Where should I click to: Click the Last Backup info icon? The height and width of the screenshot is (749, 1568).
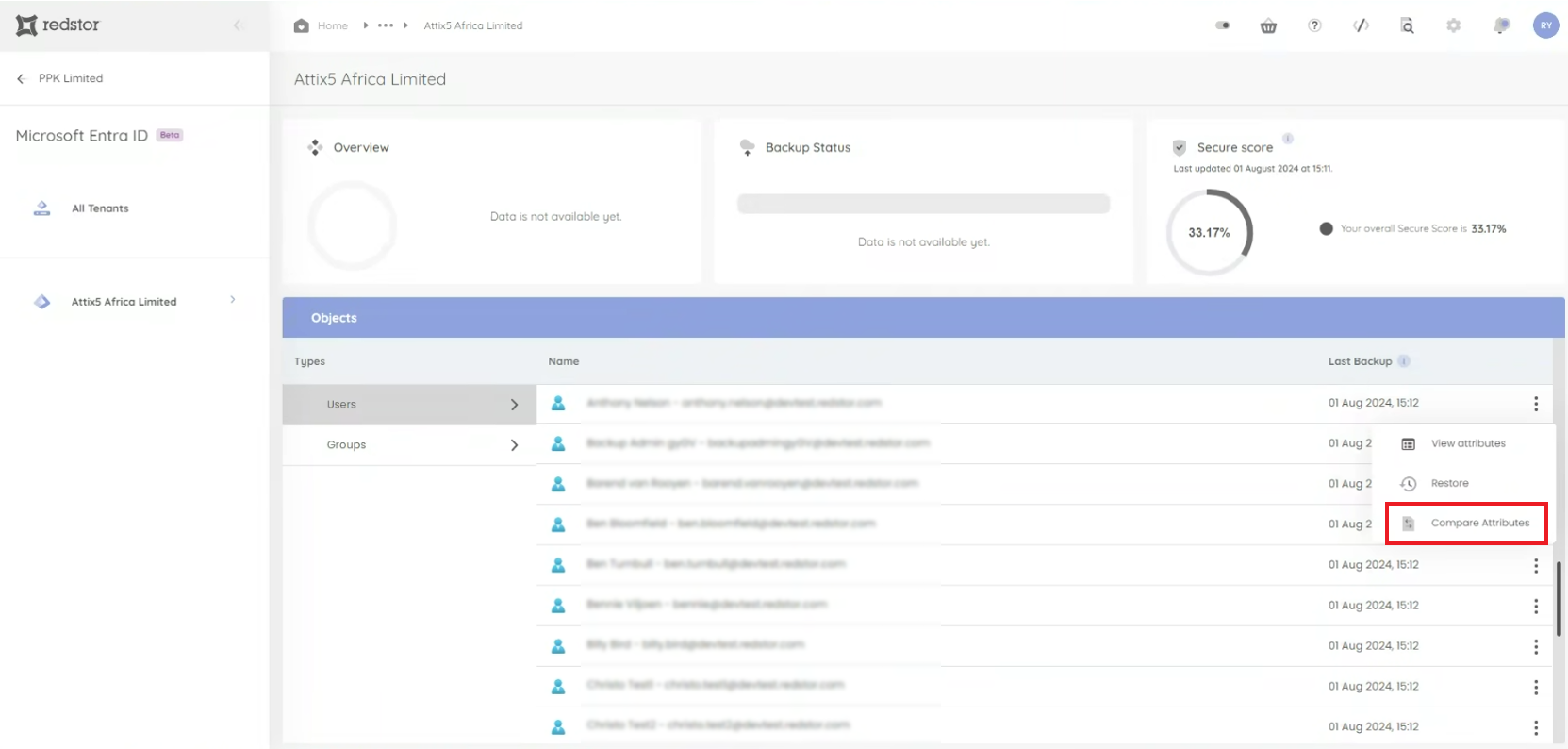pos(1404,361)
